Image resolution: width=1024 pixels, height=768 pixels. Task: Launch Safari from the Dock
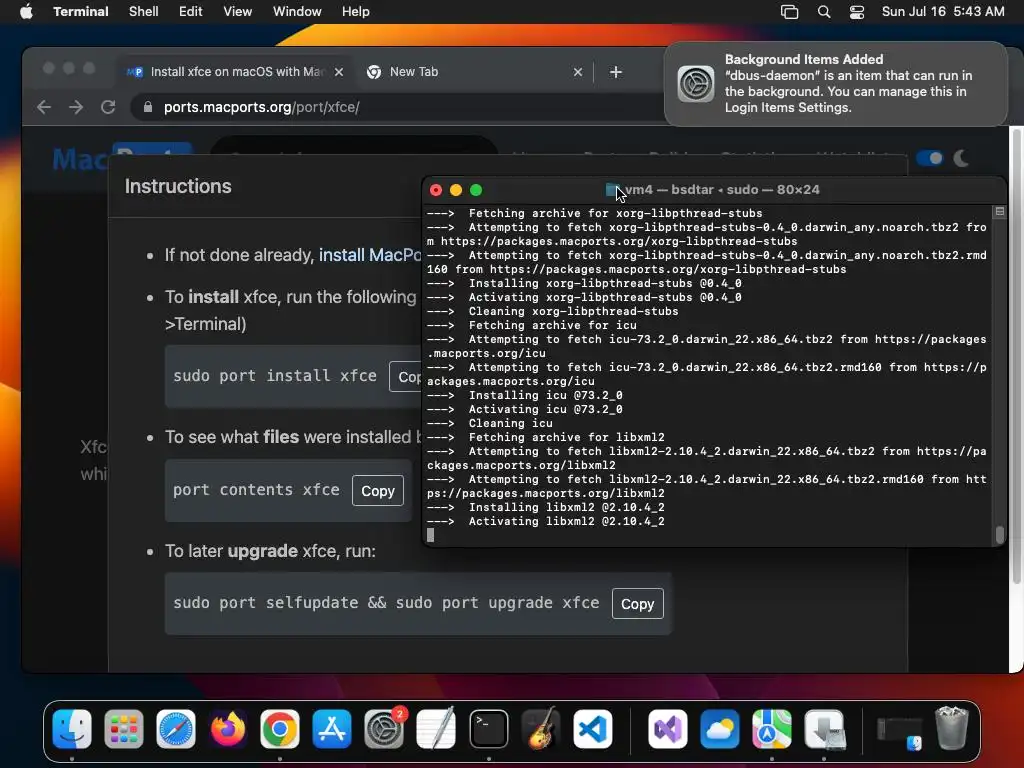pyautogui.click(x=176, y=729)
